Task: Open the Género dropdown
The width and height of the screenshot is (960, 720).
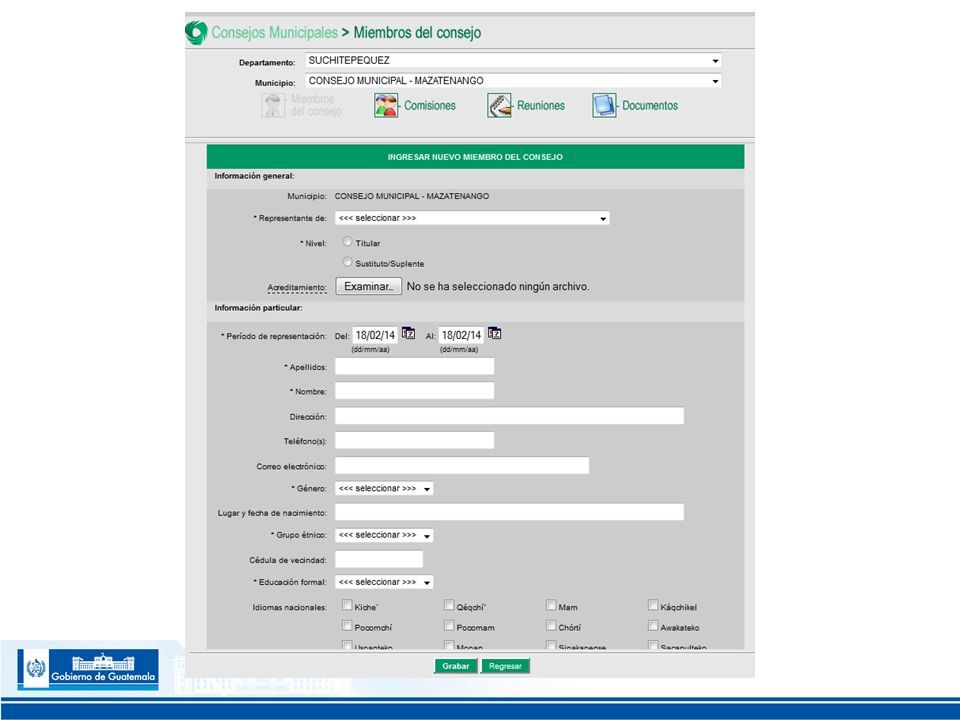Action: coord(384,489)
